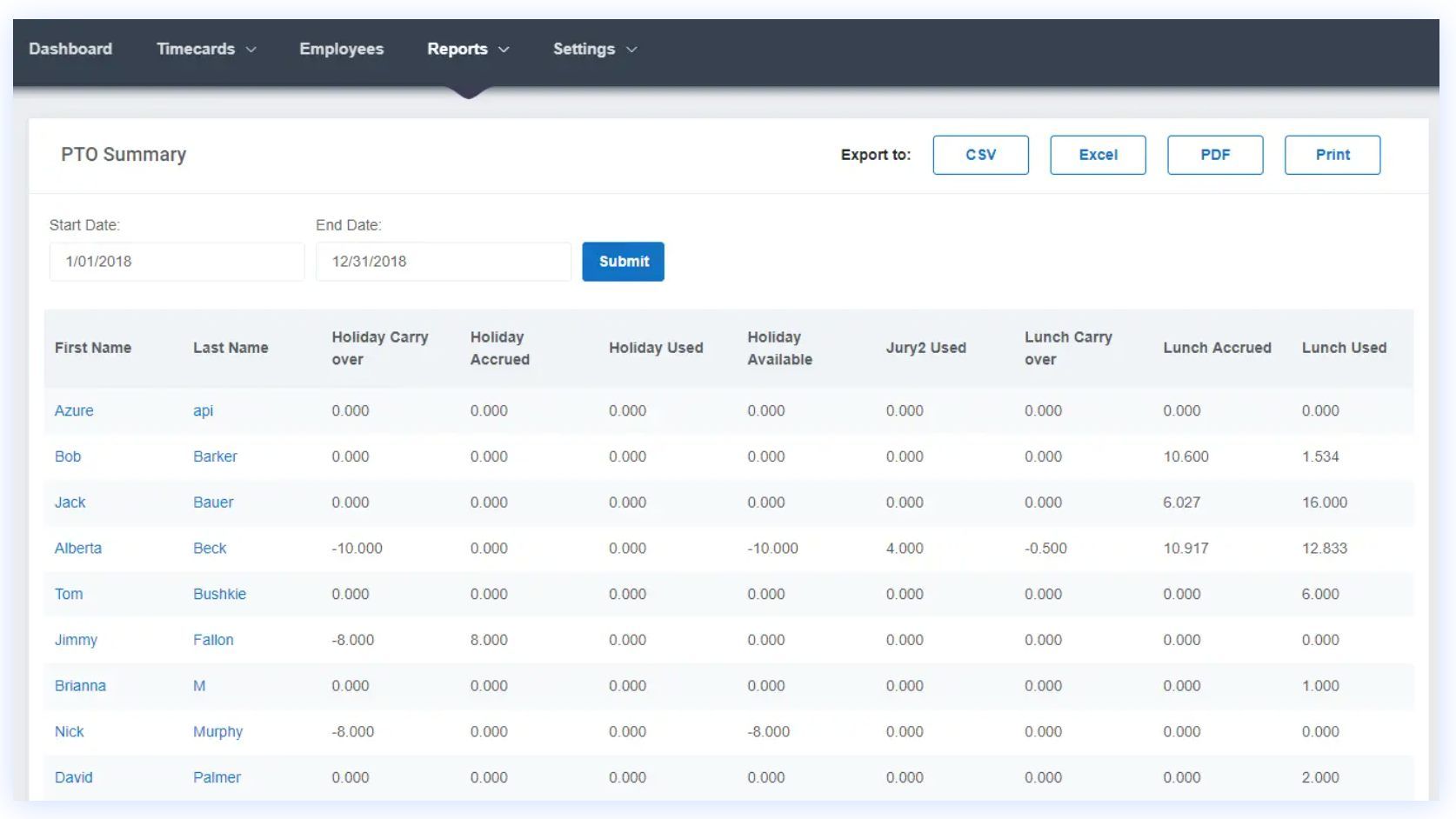Screen dimensions: 1456x819
Task: Expand the Reports menu chevron
Action: [504, 50]
